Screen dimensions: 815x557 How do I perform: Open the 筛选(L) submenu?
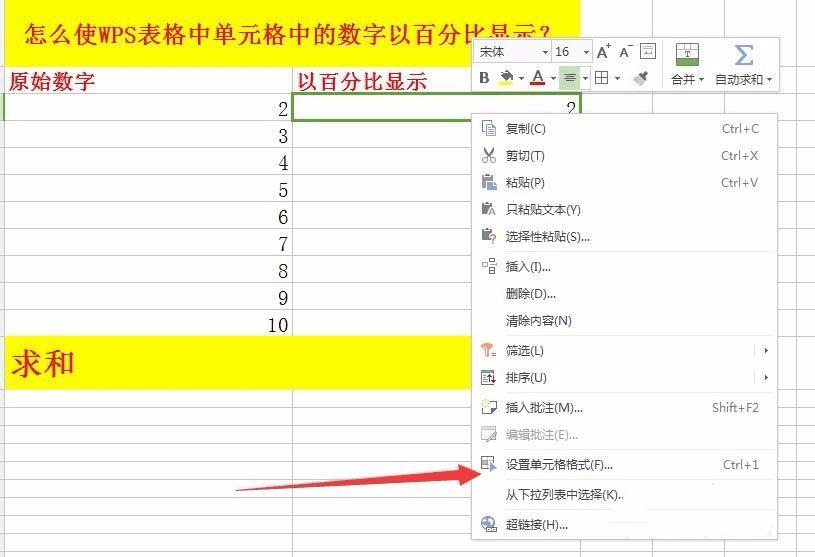624,351
